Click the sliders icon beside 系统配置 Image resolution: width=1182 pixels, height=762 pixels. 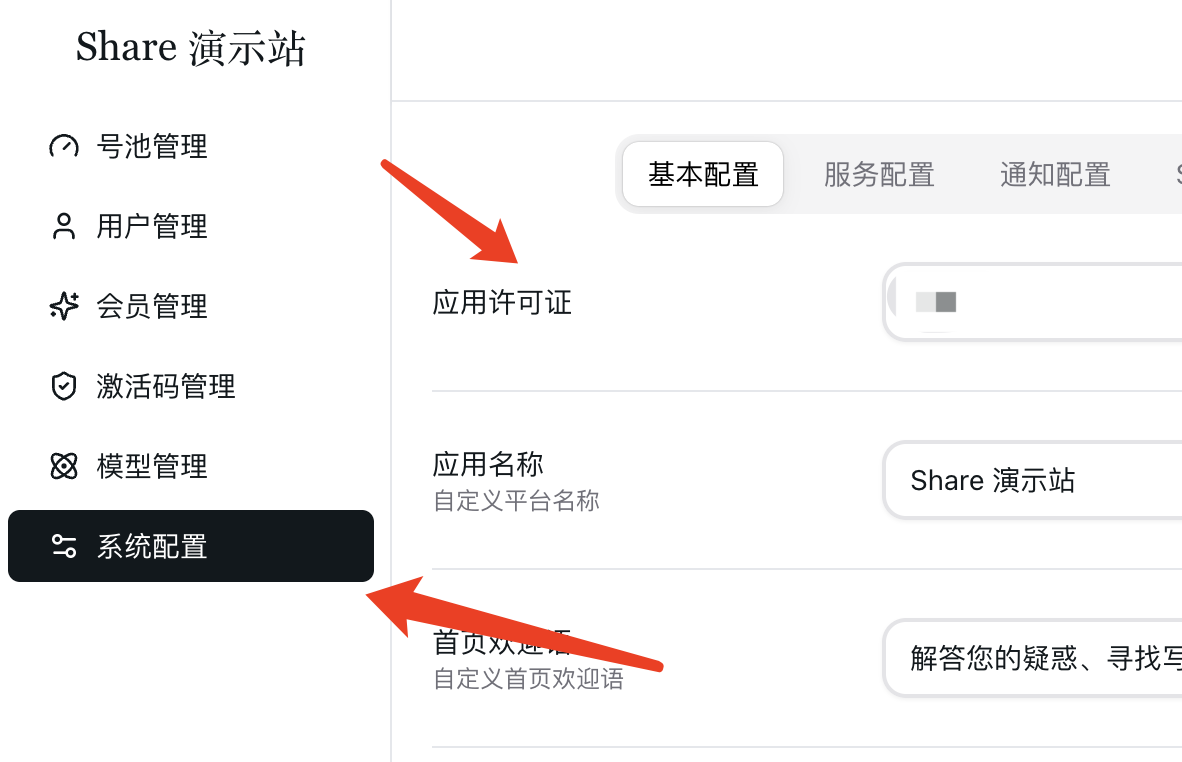coord(64,546)
